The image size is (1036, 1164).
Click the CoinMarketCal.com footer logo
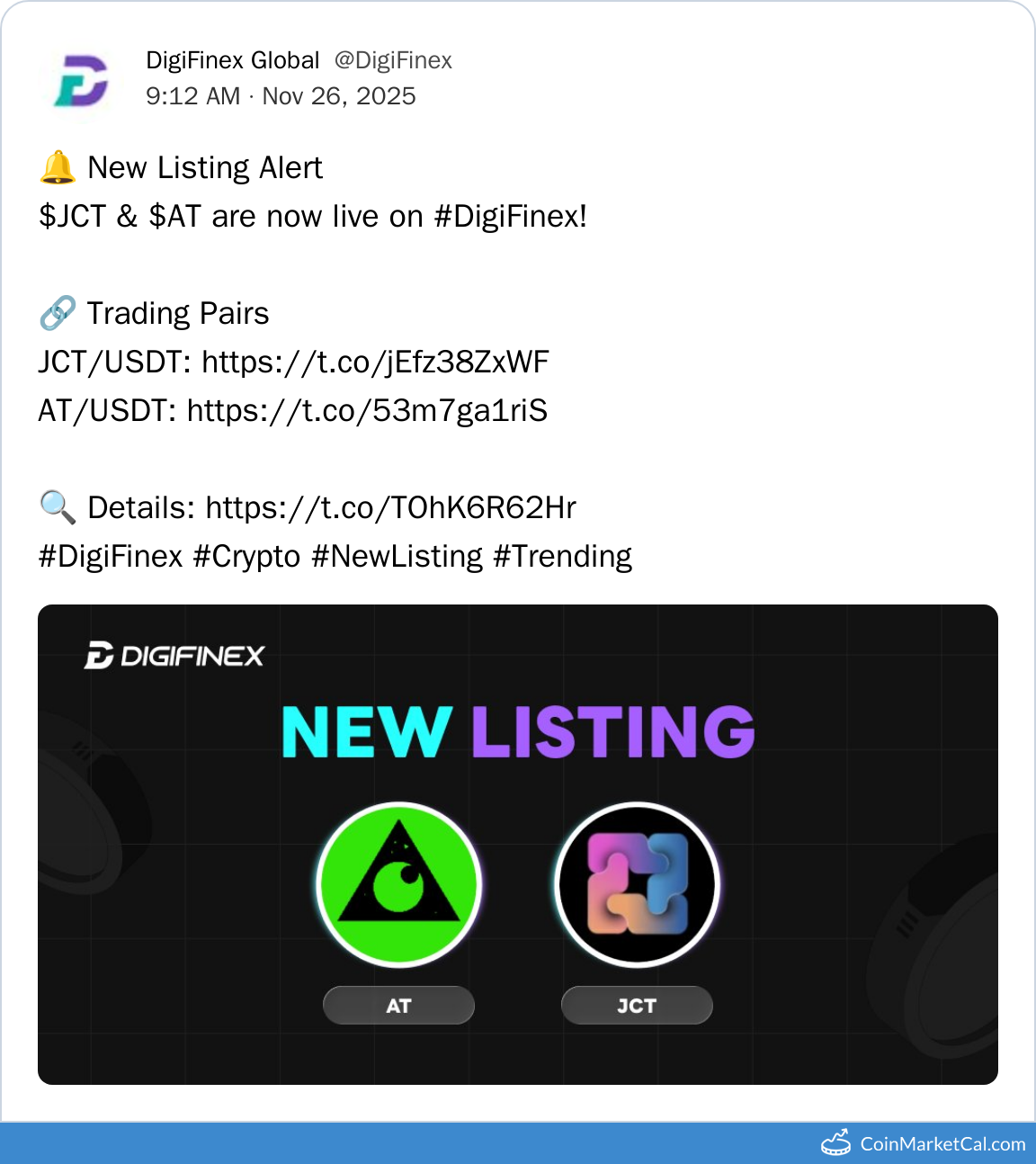(x=924, y=1143)
